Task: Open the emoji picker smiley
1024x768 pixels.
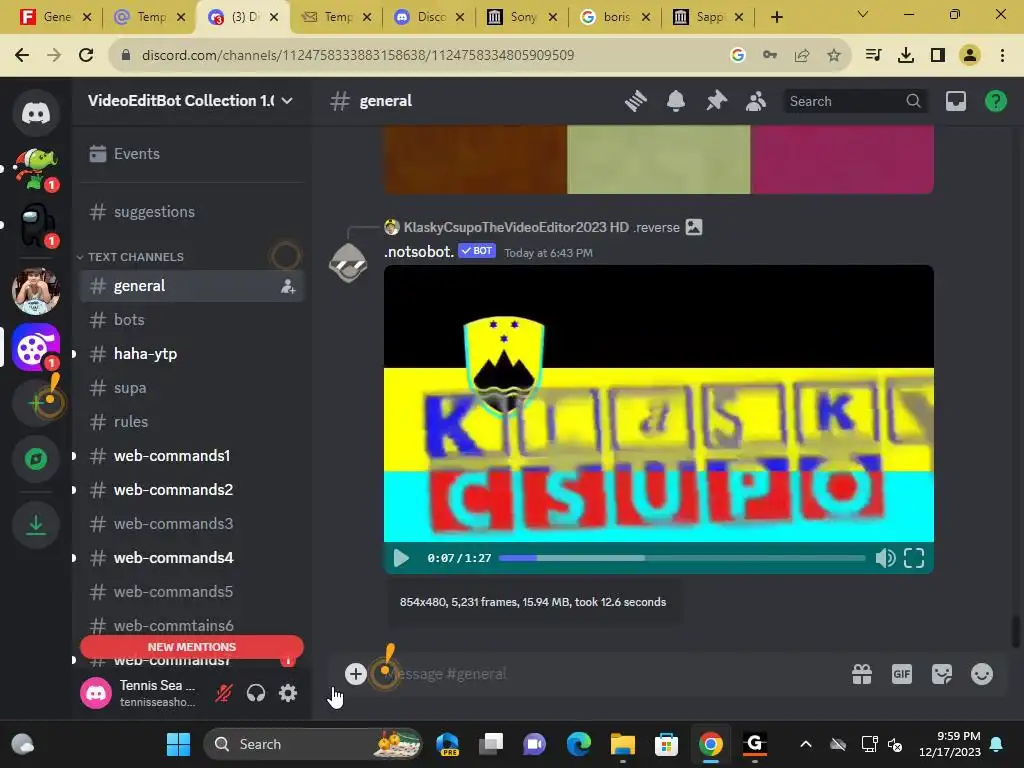Action: tap(982, 674)
